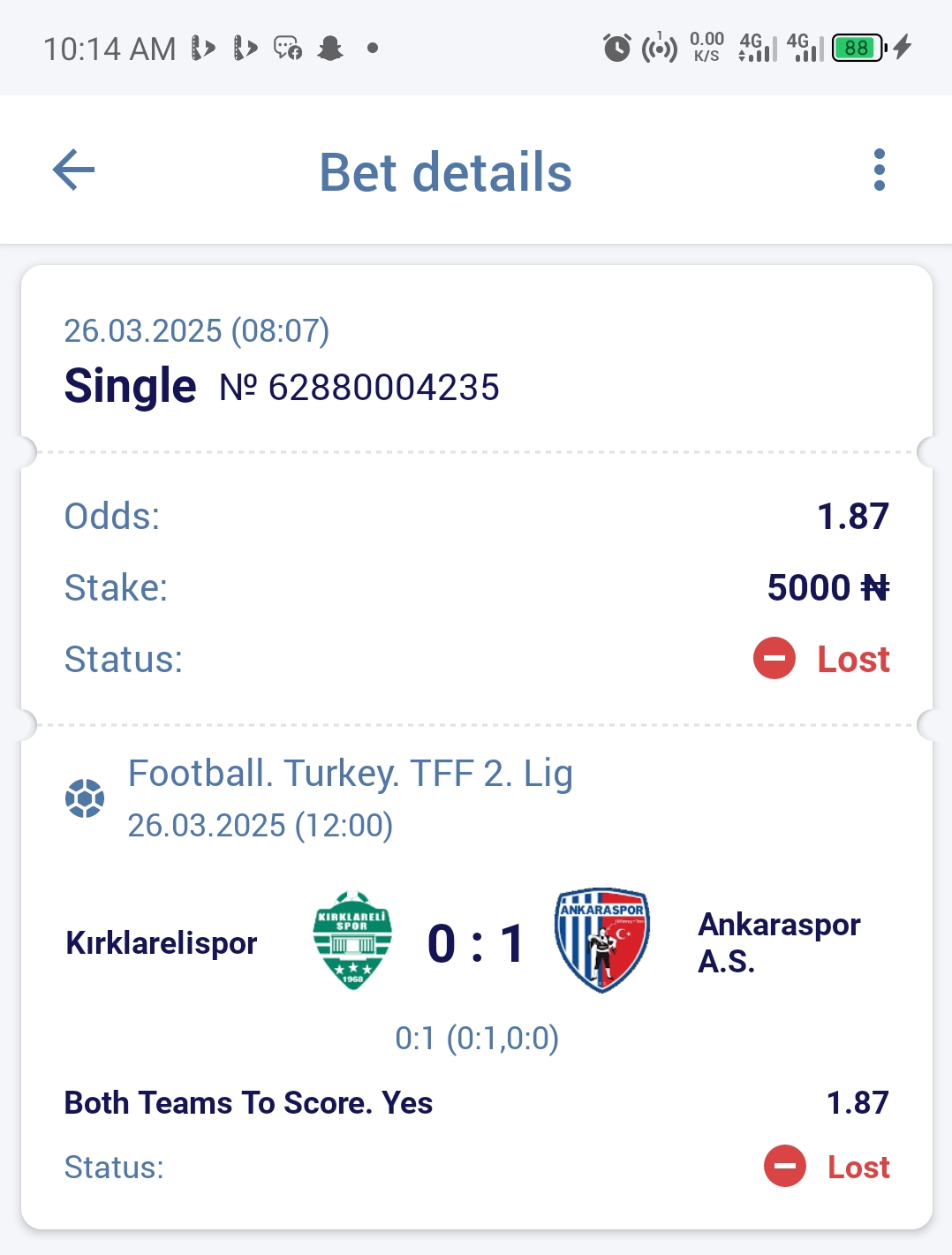Tap the 5000 ₦ stake amount

coord(828,588)
